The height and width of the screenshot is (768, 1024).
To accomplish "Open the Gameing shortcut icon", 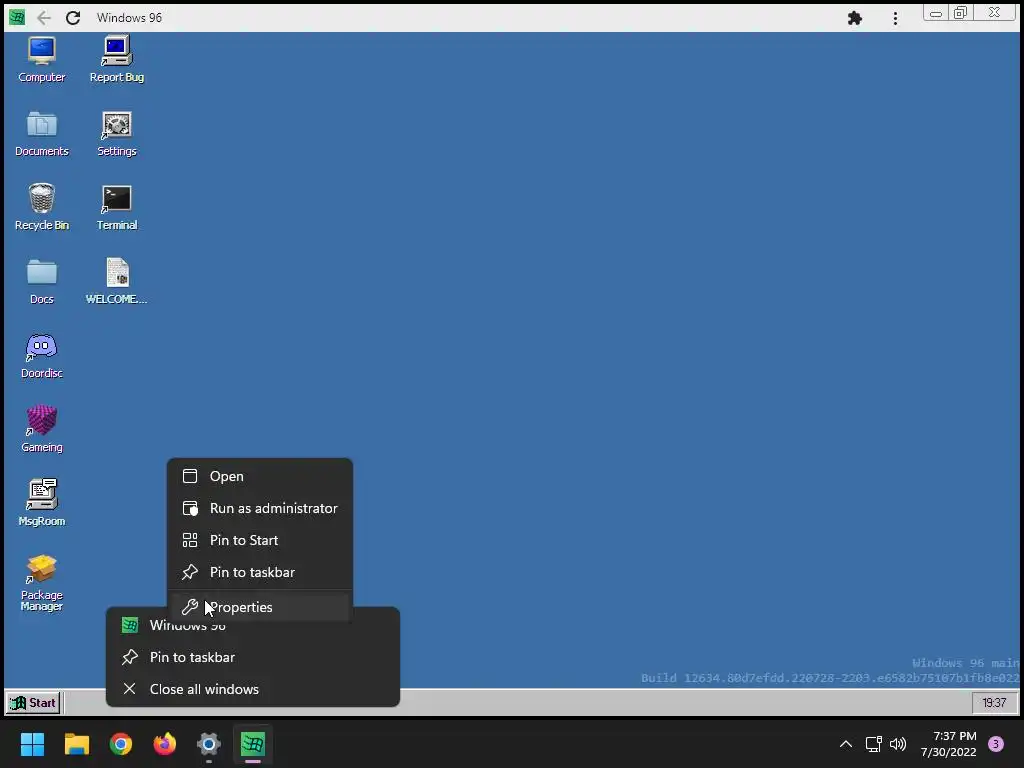I will click(42, 430).
